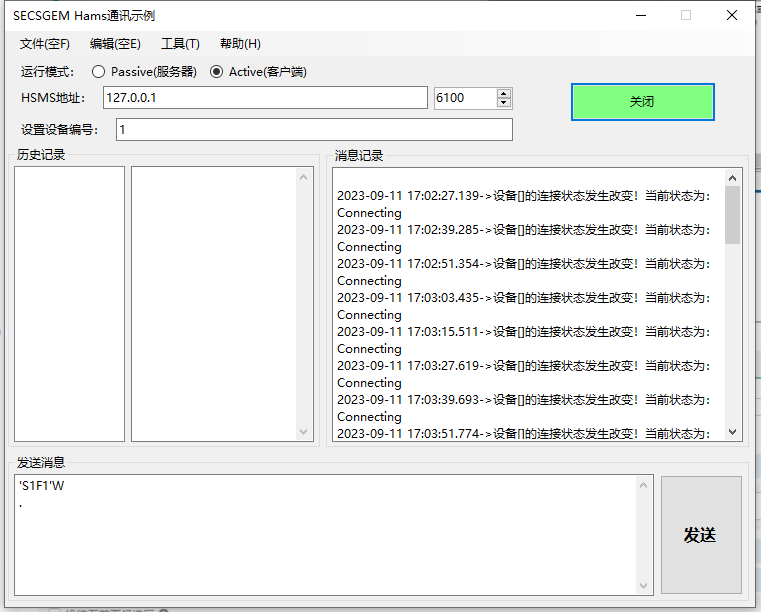Click the green 关闭 button
This screenshot has height=612, width=761.
click(643, 102)
